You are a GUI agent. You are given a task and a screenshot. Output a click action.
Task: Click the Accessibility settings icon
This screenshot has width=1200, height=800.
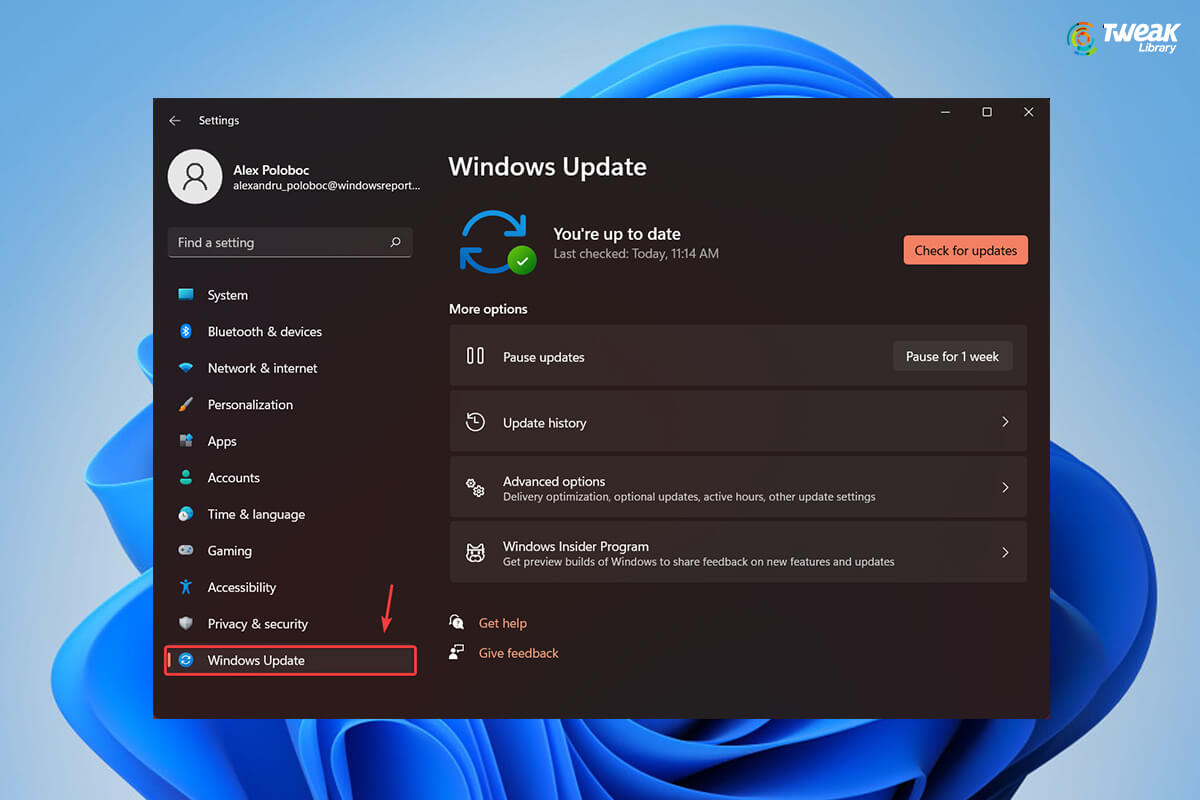(186, 587)
